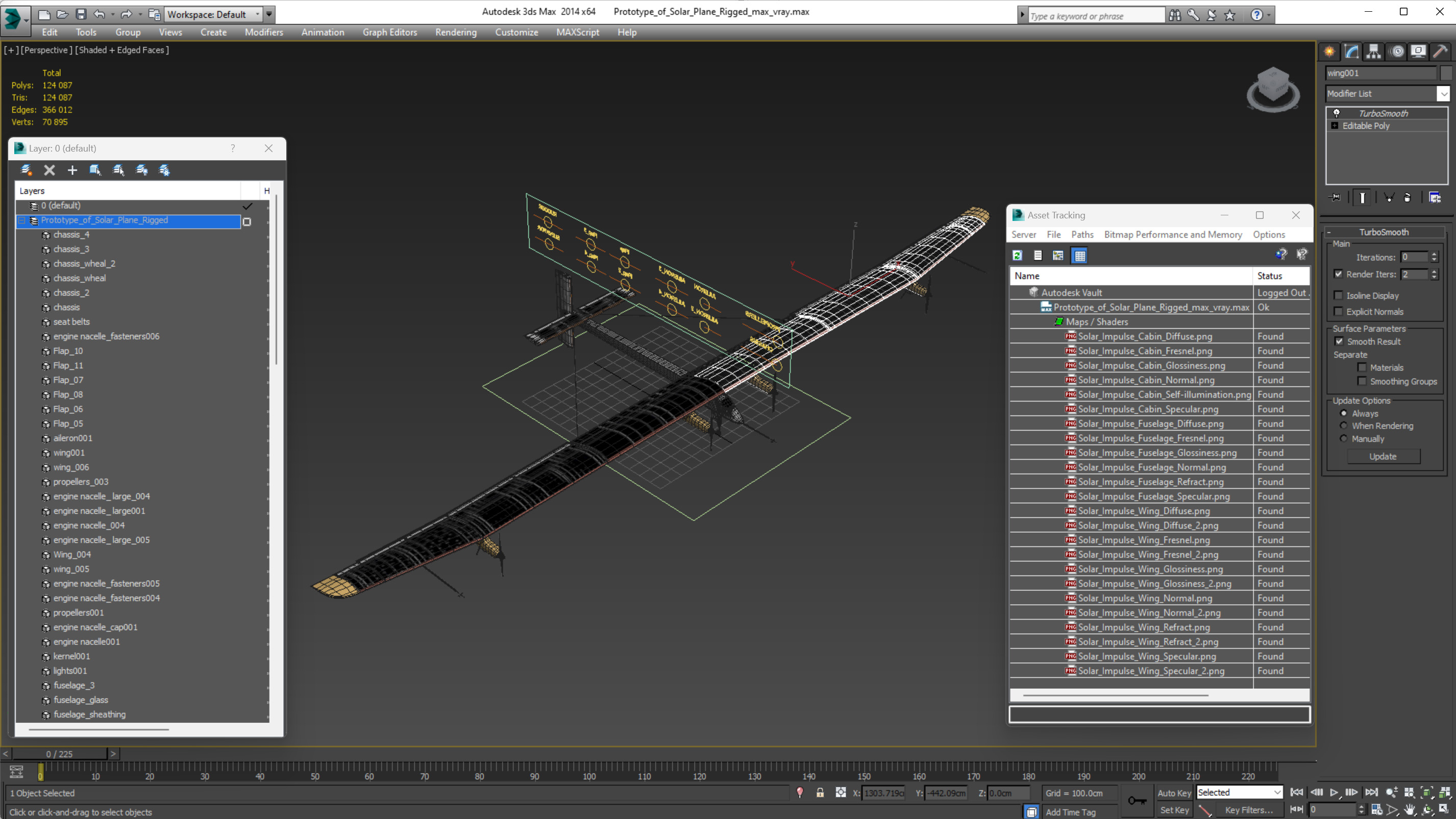Expand the Editable Poly stack entry

click(1335, 126)
